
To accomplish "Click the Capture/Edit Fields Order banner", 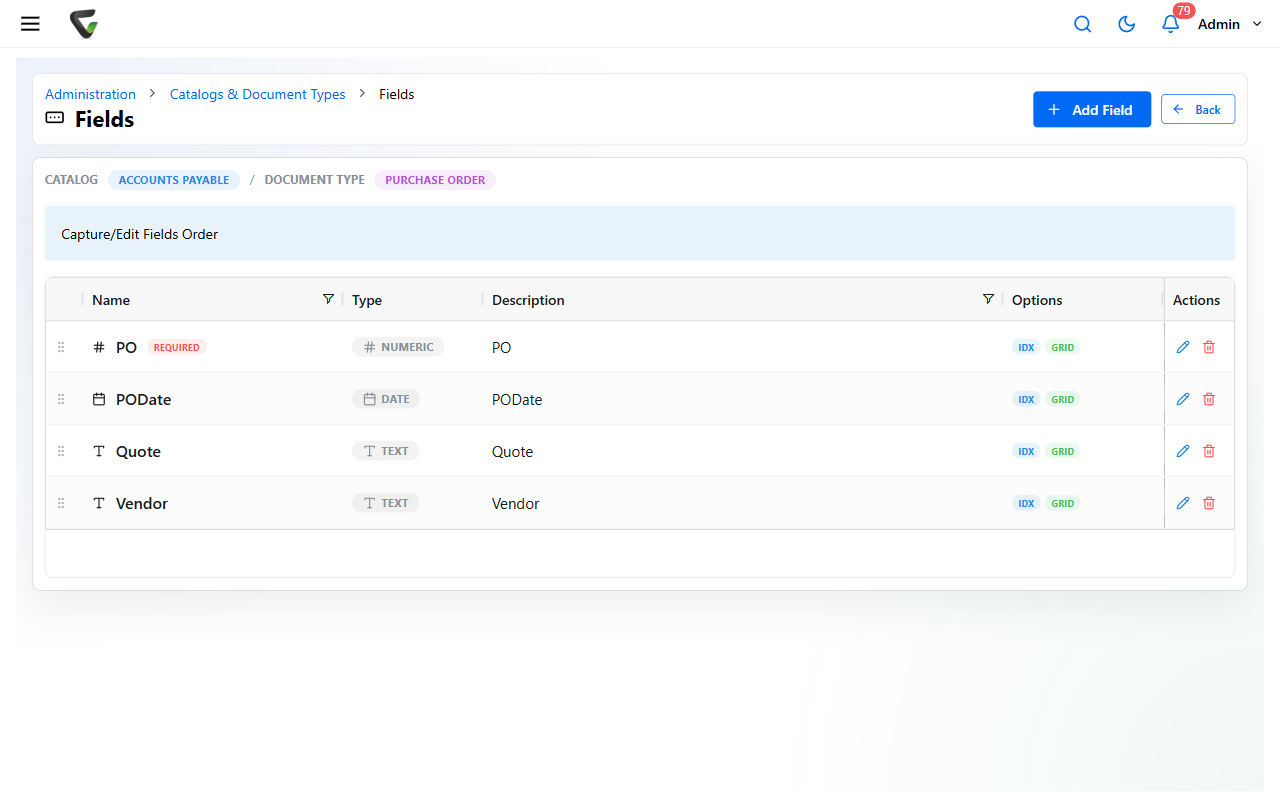I will tap(640, 234).
